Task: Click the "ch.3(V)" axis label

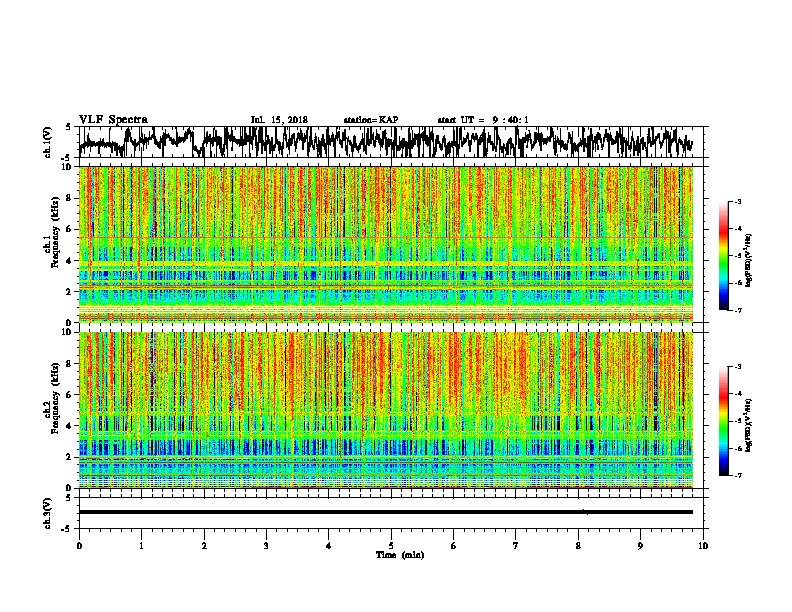Action: 47,513
